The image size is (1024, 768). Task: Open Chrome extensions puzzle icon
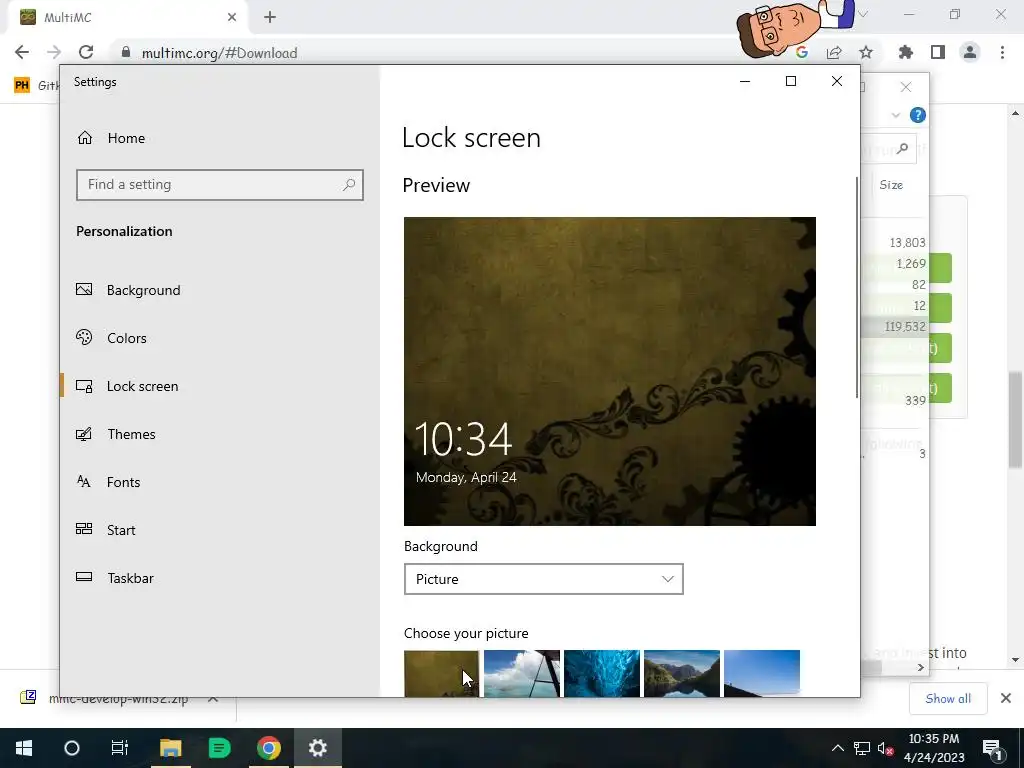pyautogui.click(x=905, y=52)
